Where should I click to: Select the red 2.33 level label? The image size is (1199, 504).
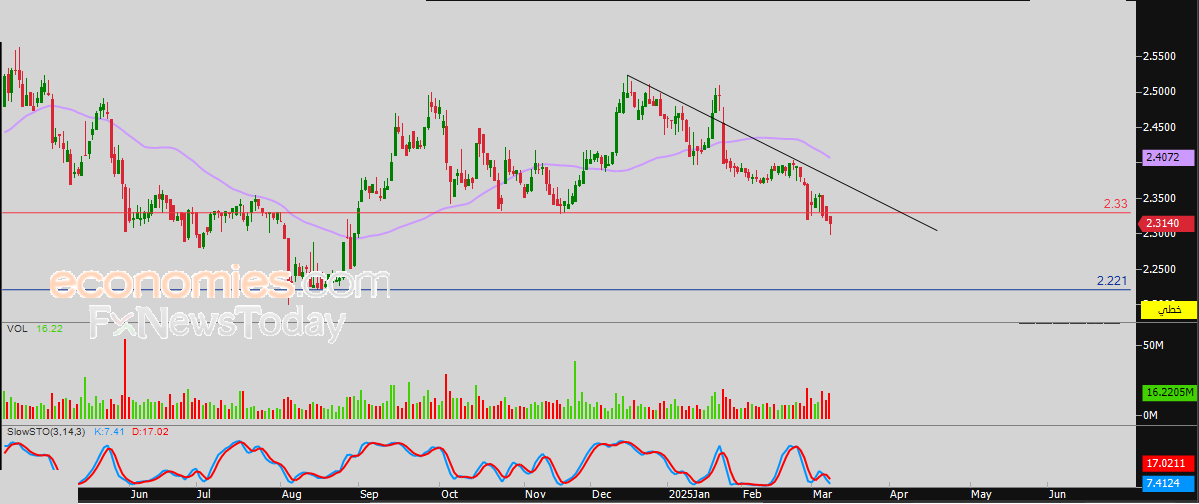click(x=1116, y=203)
